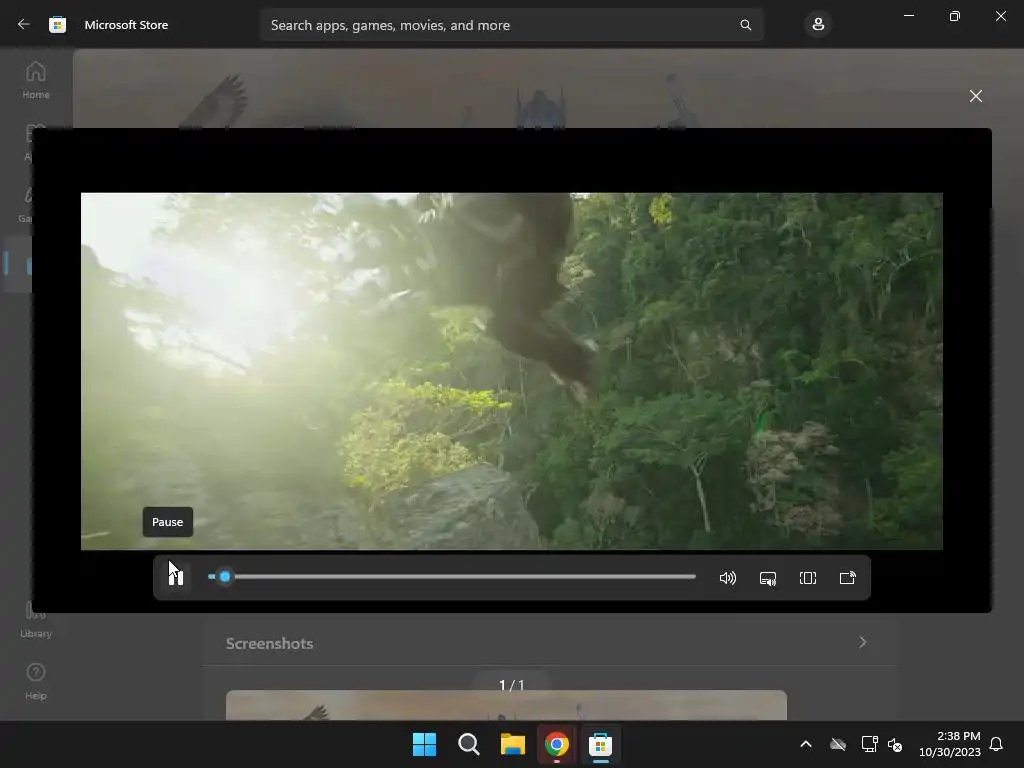Open Google Chrome from the taskbar
The width and height of the screenshot is (1024, 768).
point(556,744)
